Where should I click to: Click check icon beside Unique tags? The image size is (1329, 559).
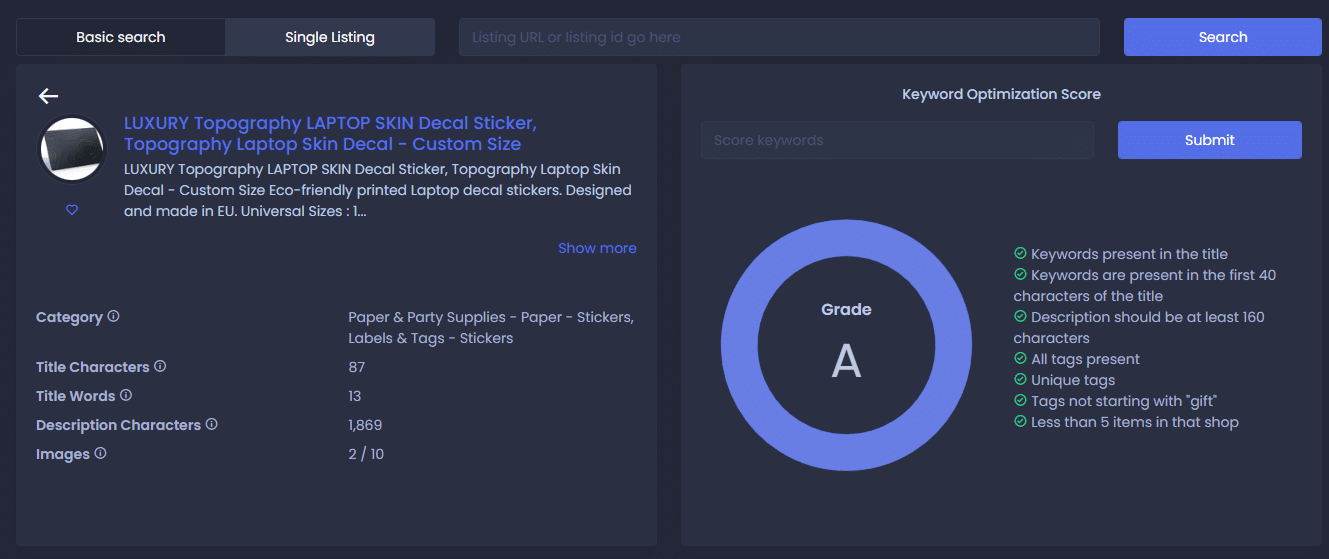click(1020, 380)
